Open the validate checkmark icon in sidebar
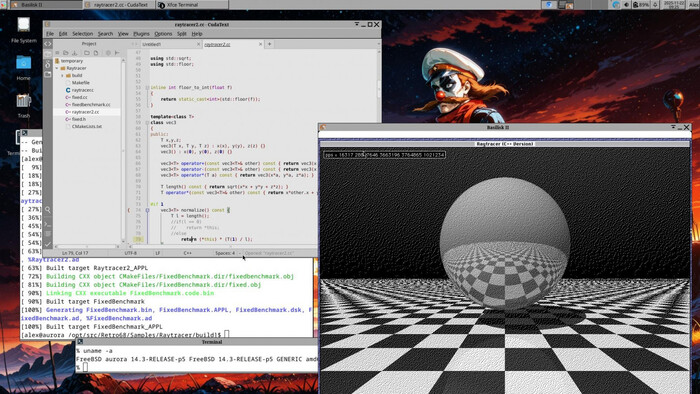The image size is (700, 394). [x=48, y=244]
